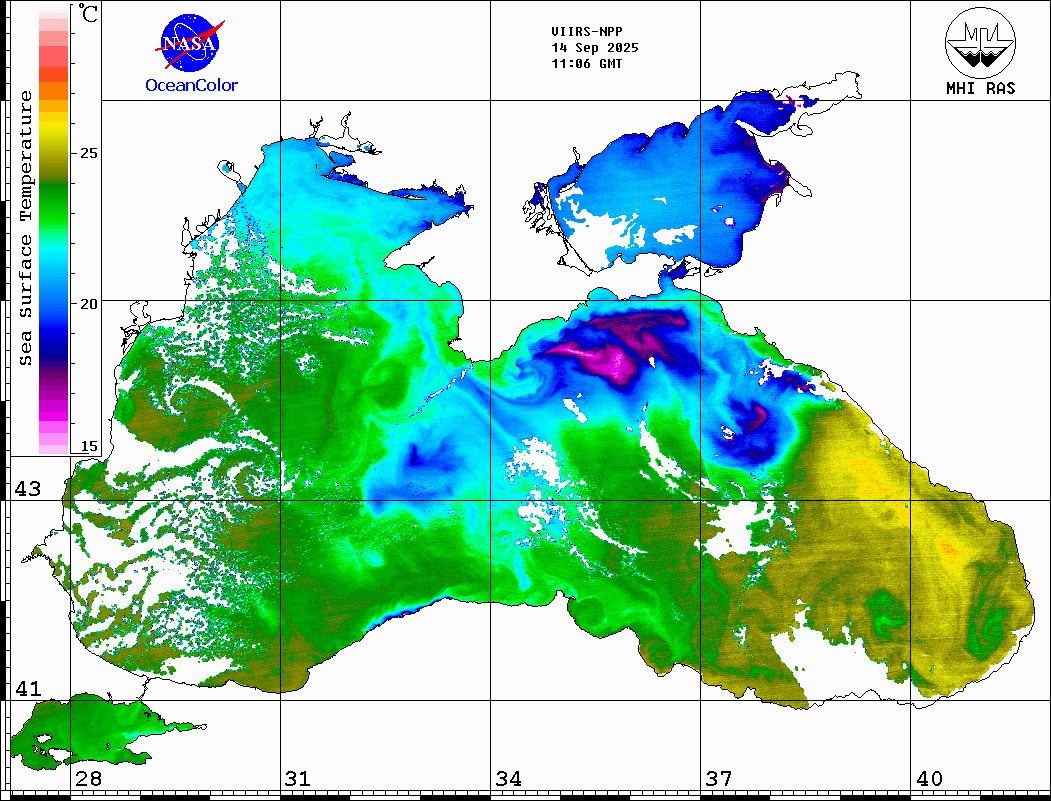Click the latitude 43 axis label
Viewport: 1051px width, 801px height.
point(27,489)
